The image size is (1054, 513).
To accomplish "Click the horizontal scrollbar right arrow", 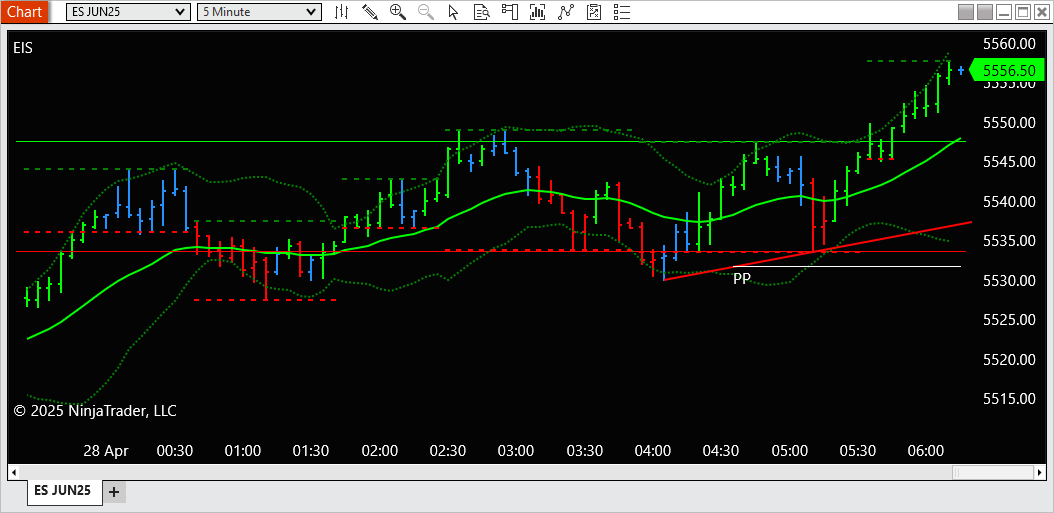I will coord(1041,472).
